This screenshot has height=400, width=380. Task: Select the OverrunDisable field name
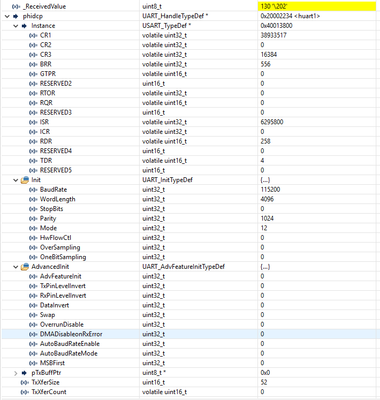click(62, 325)
